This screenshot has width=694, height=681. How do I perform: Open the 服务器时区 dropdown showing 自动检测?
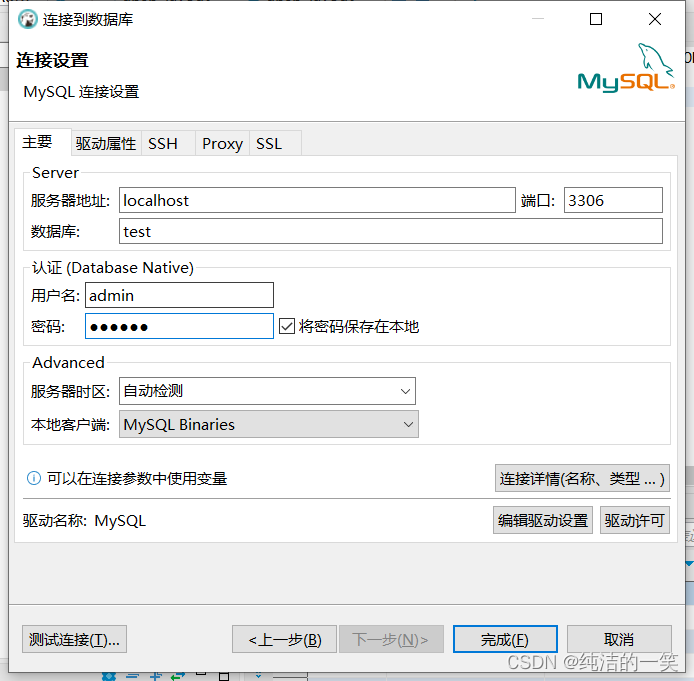tap(267, 391)
